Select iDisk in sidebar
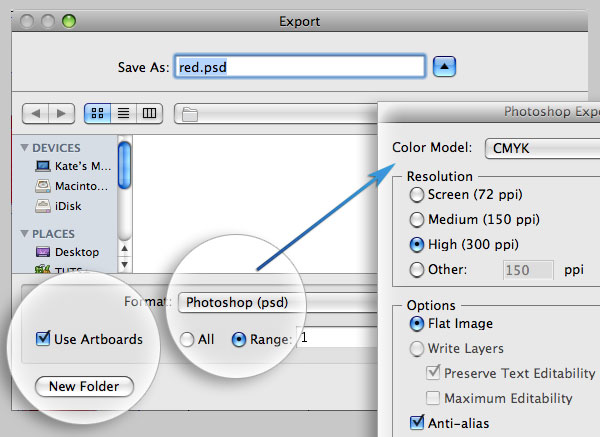 tap(58, 206)
